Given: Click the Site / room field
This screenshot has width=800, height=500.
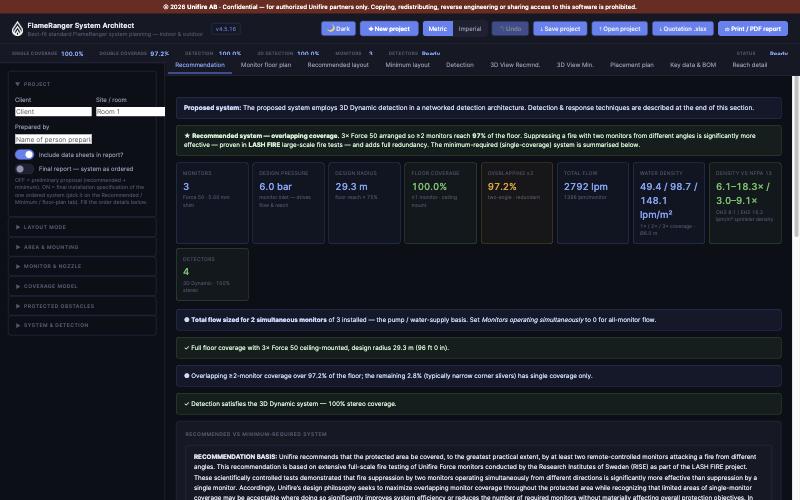Looking at the screenshot, I should (x=130, y=111).
